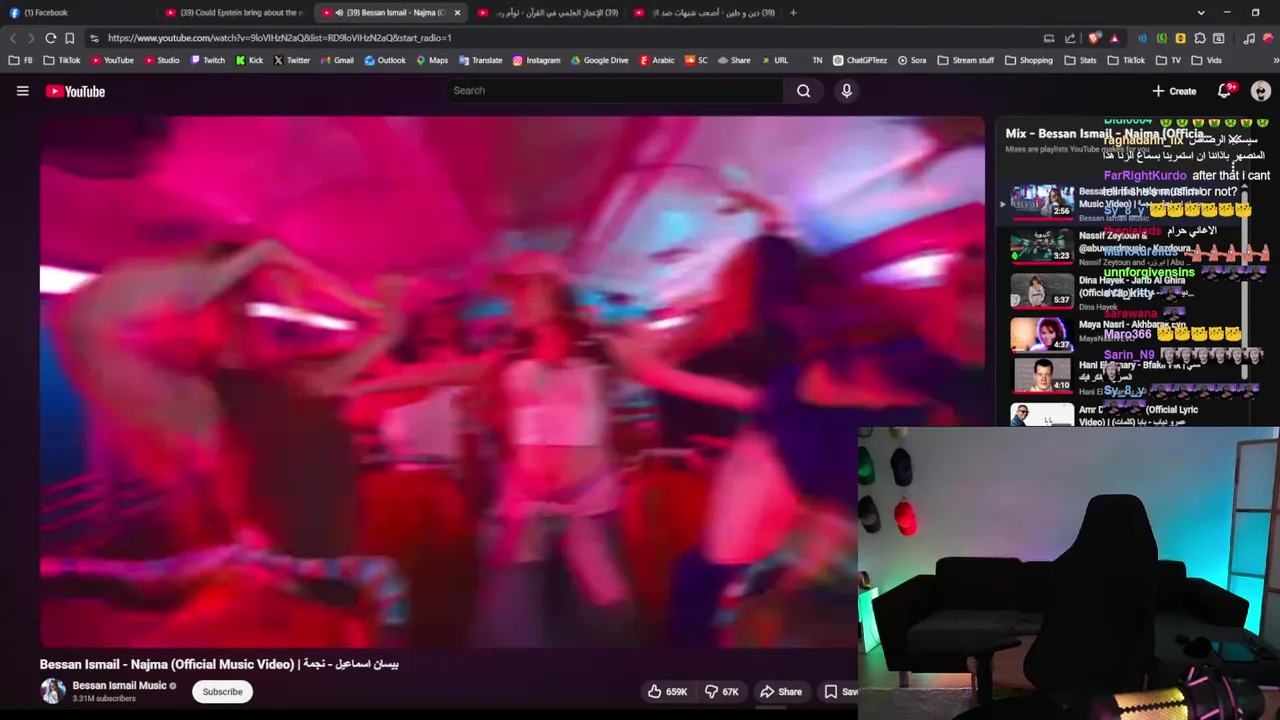Expand the Stream stuff bookmarks folder
This screenshot has height=720, width=1280.
[965, 60]
